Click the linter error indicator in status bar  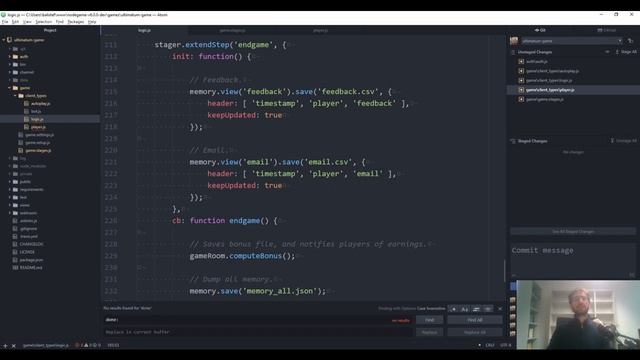(x=80, y=345)
